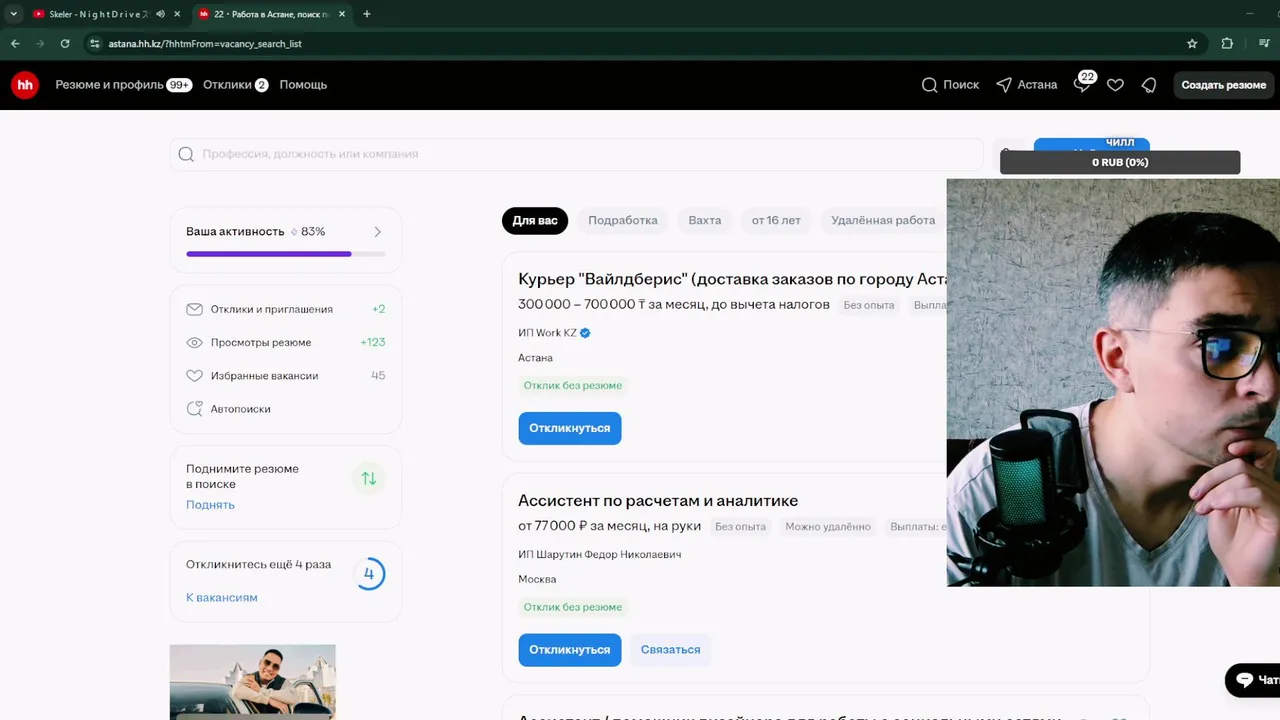Open the ИП Шарутин Федор Николаевич employer link

pos(599,555)
